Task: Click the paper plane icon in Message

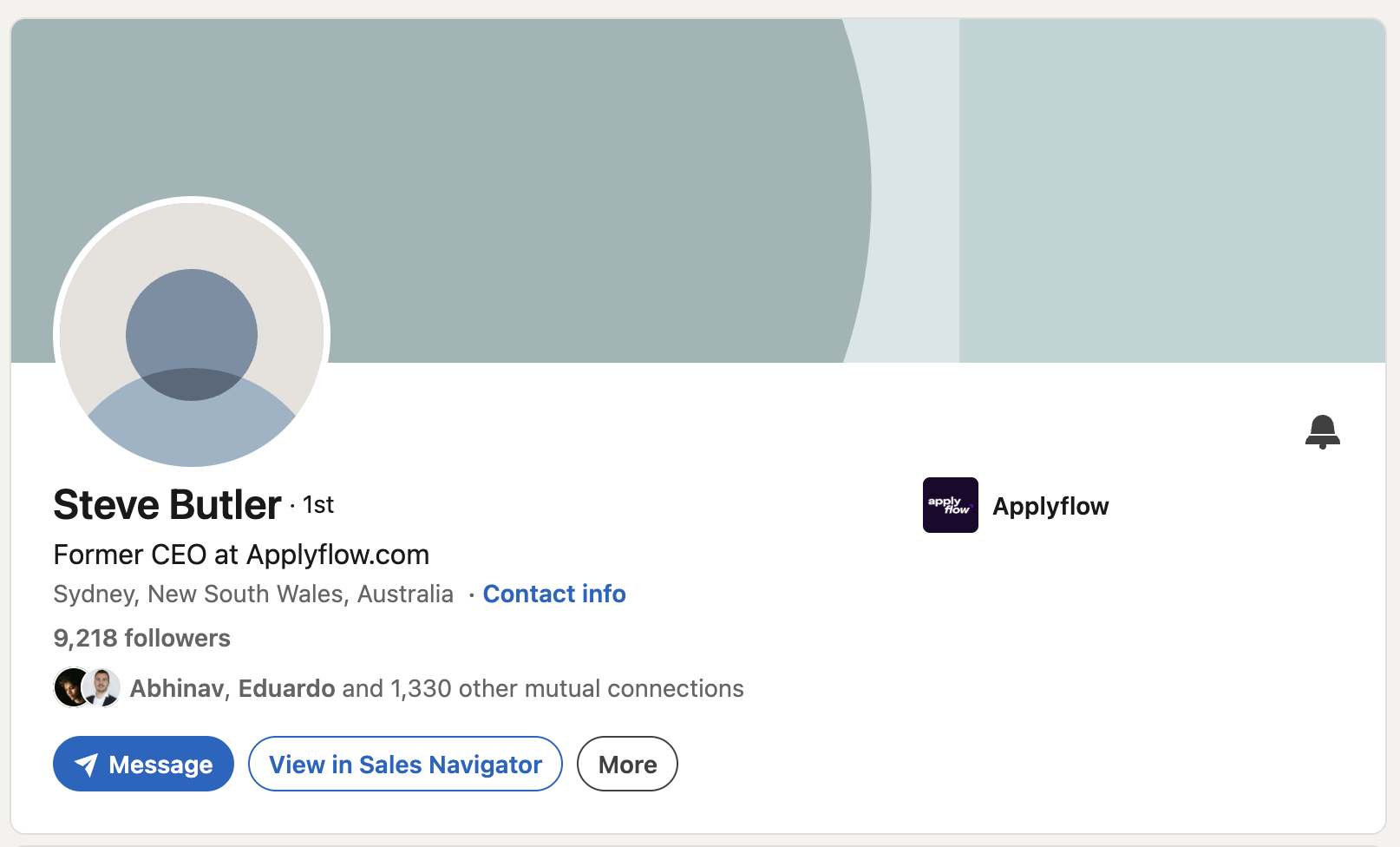Action: point(86,765)
